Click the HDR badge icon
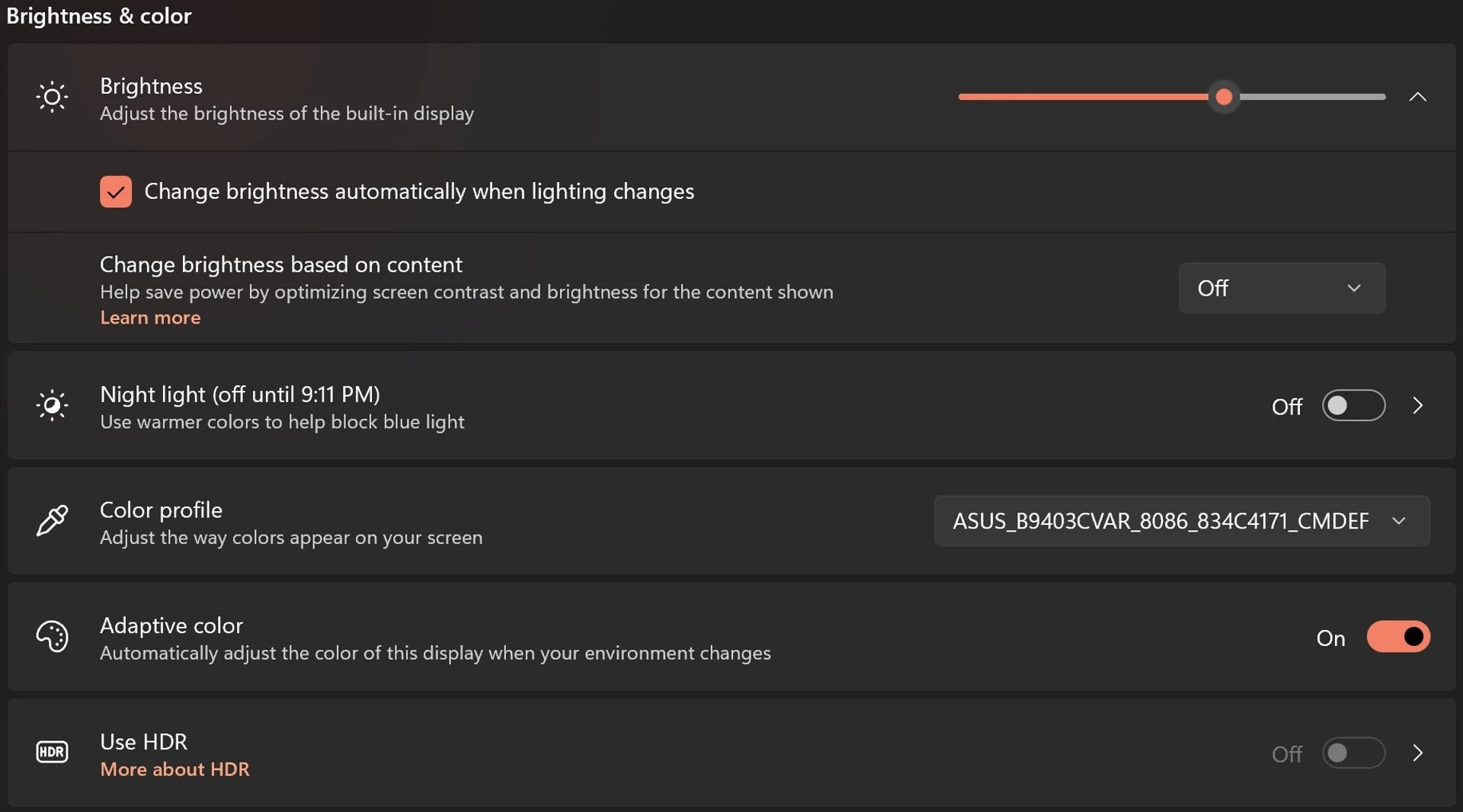This screenshot has width=1463, height=812. point(52,753)
